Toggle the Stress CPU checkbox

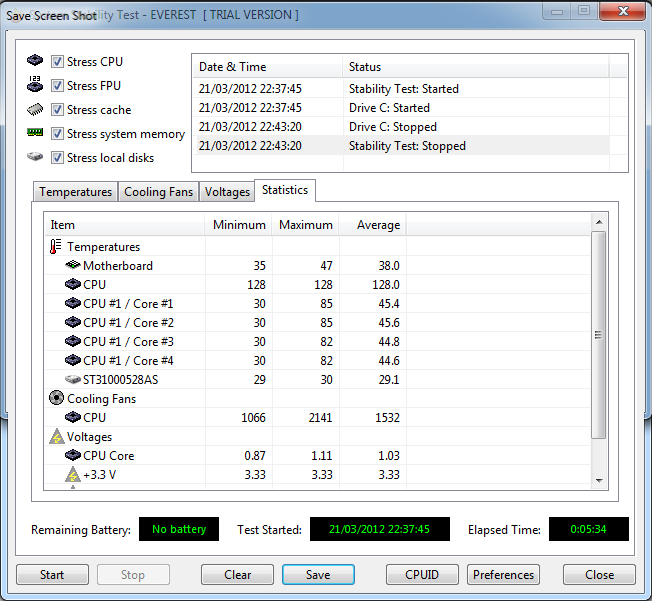57,62
